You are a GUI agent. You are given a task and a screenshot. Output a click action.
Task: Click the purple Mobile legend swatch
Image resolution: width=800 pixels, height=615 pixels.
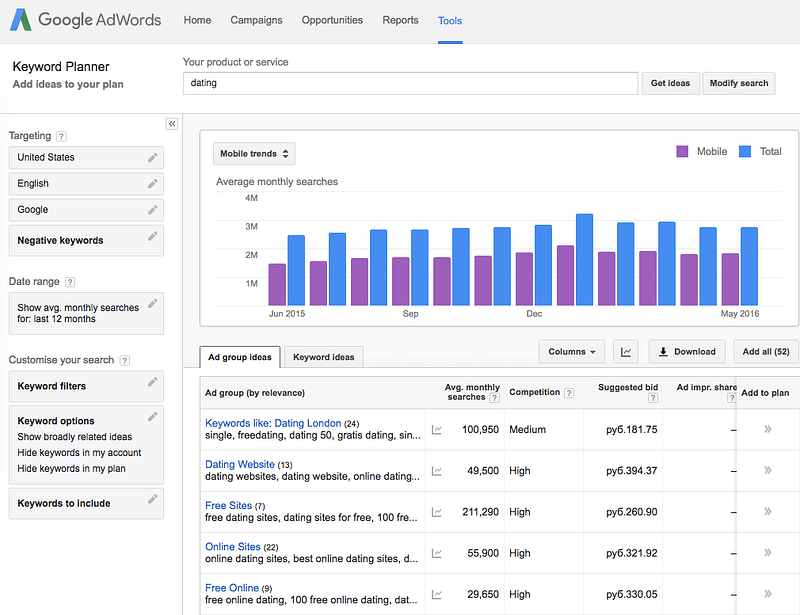tap(683, 152)
